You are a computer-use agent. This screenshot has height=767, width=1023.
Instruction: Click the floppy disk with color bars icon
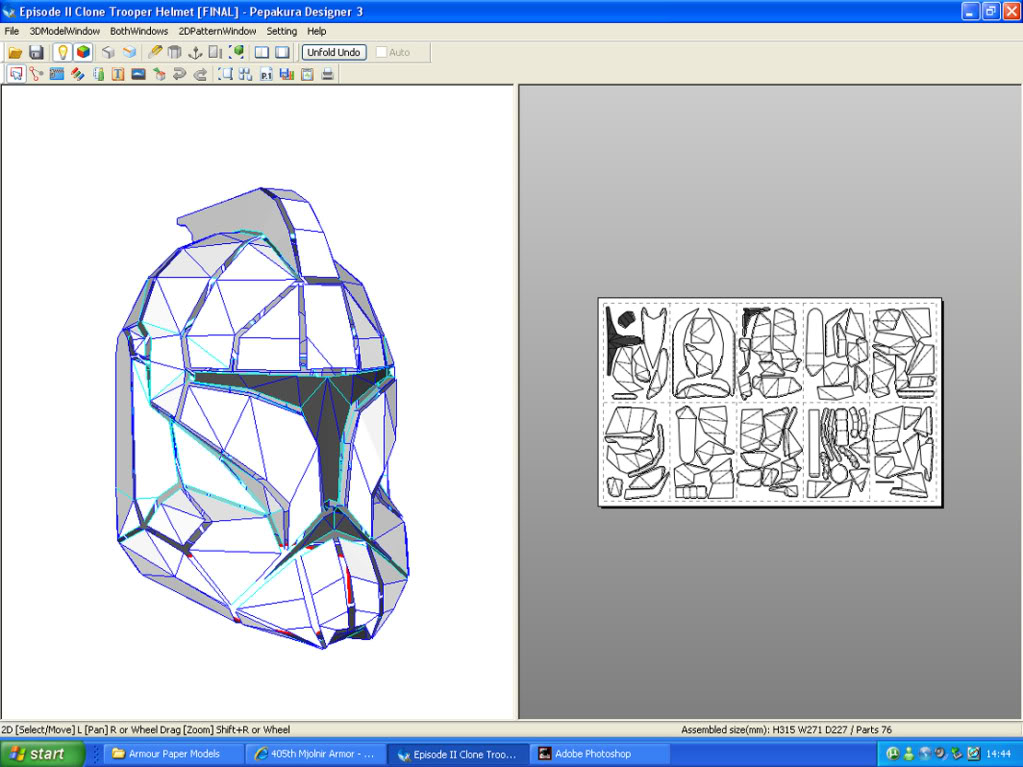tap(286, 74)
